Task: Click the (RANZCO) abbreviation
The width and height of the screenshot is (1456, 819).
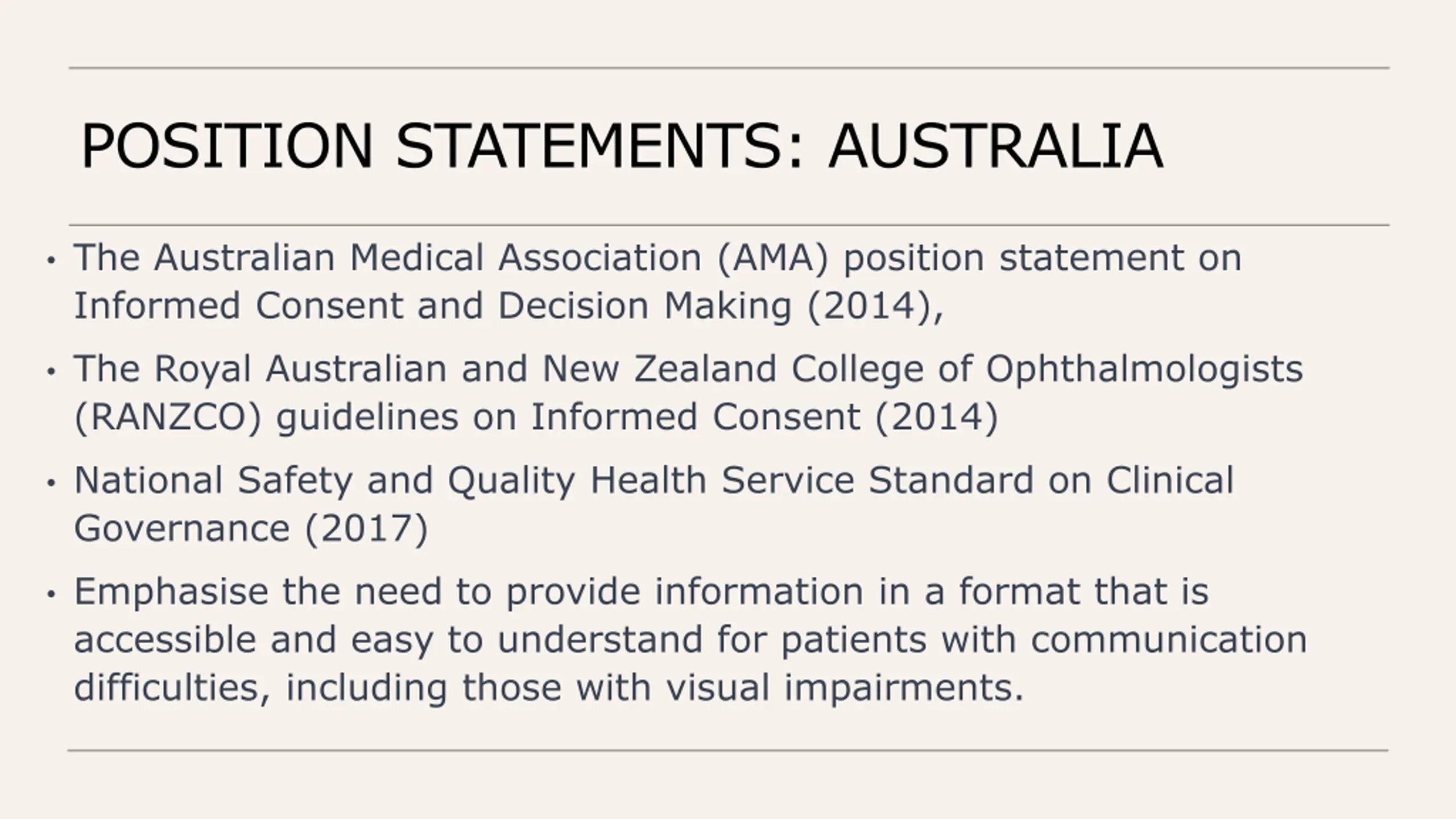Action: pos(168,417)
